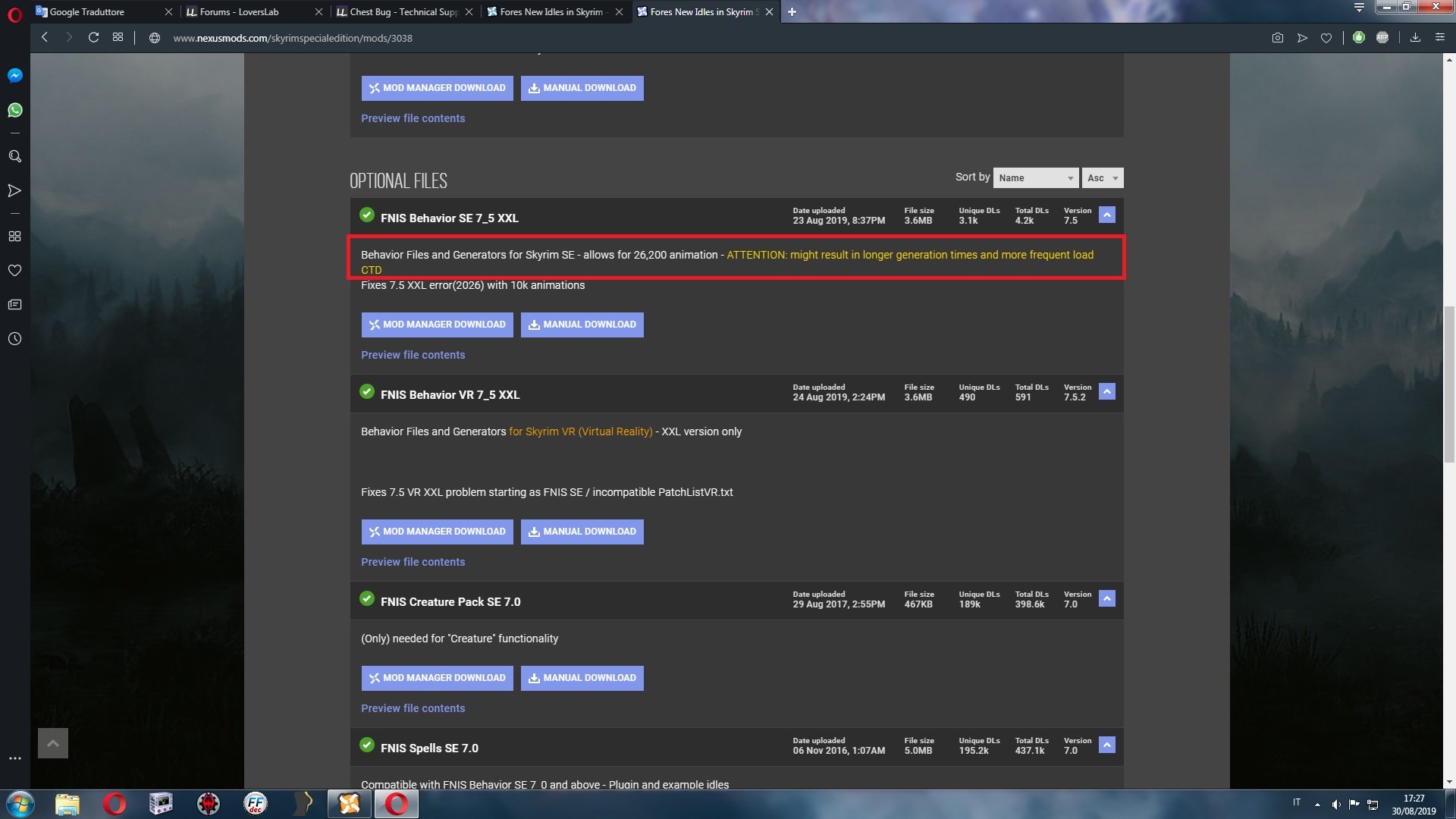
Task: Open the Sort by Name dropdown
Action: pos(1036,177)
